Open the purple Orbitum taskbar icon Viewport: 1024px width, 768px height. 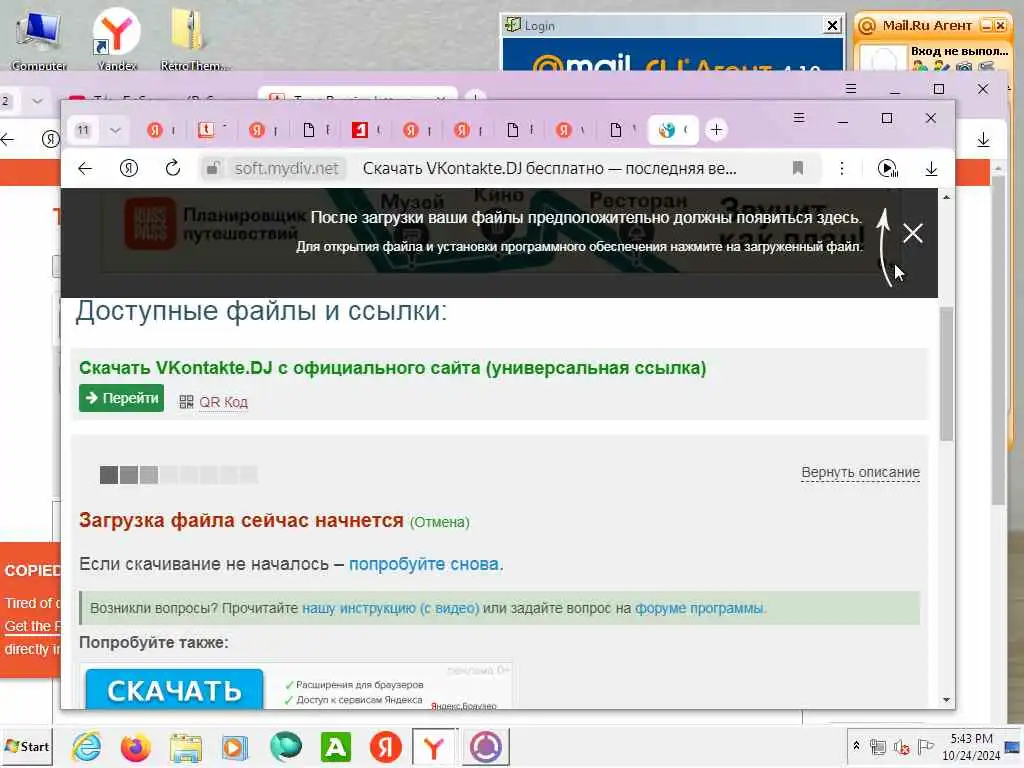coord(486,747)
